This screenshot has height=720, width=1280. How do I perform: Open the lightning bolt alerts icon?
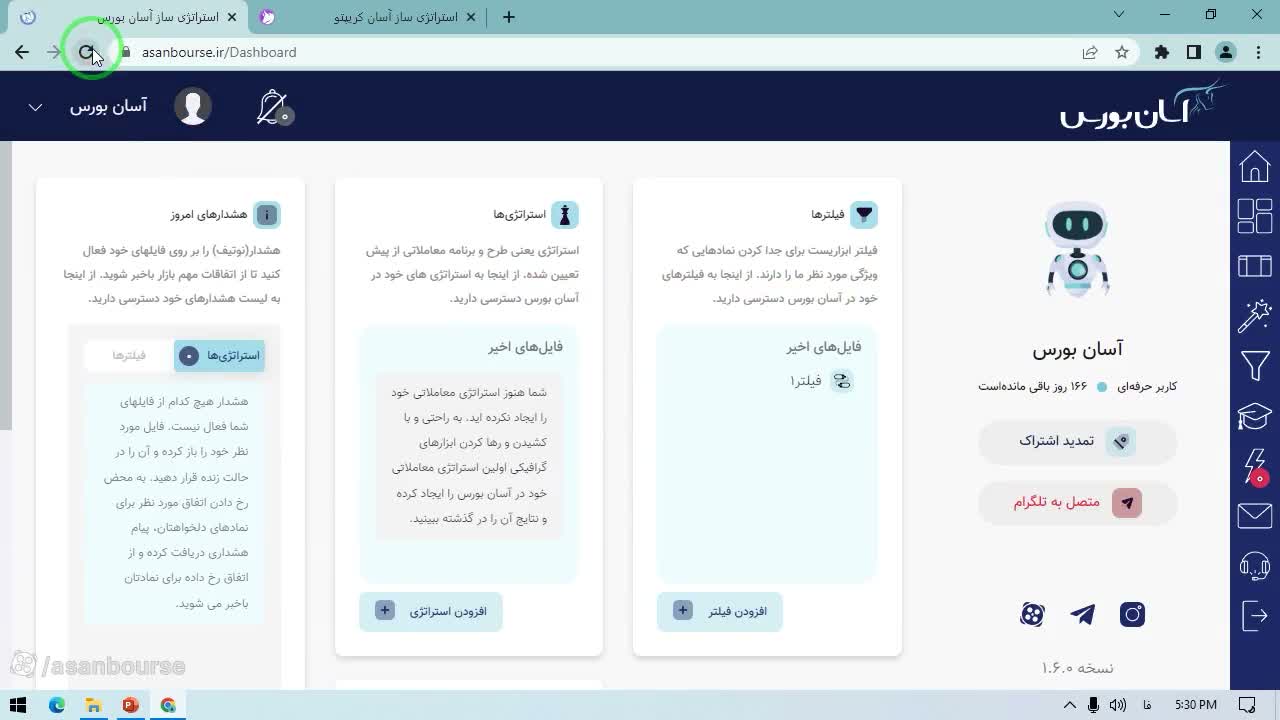coord(1254,467)
